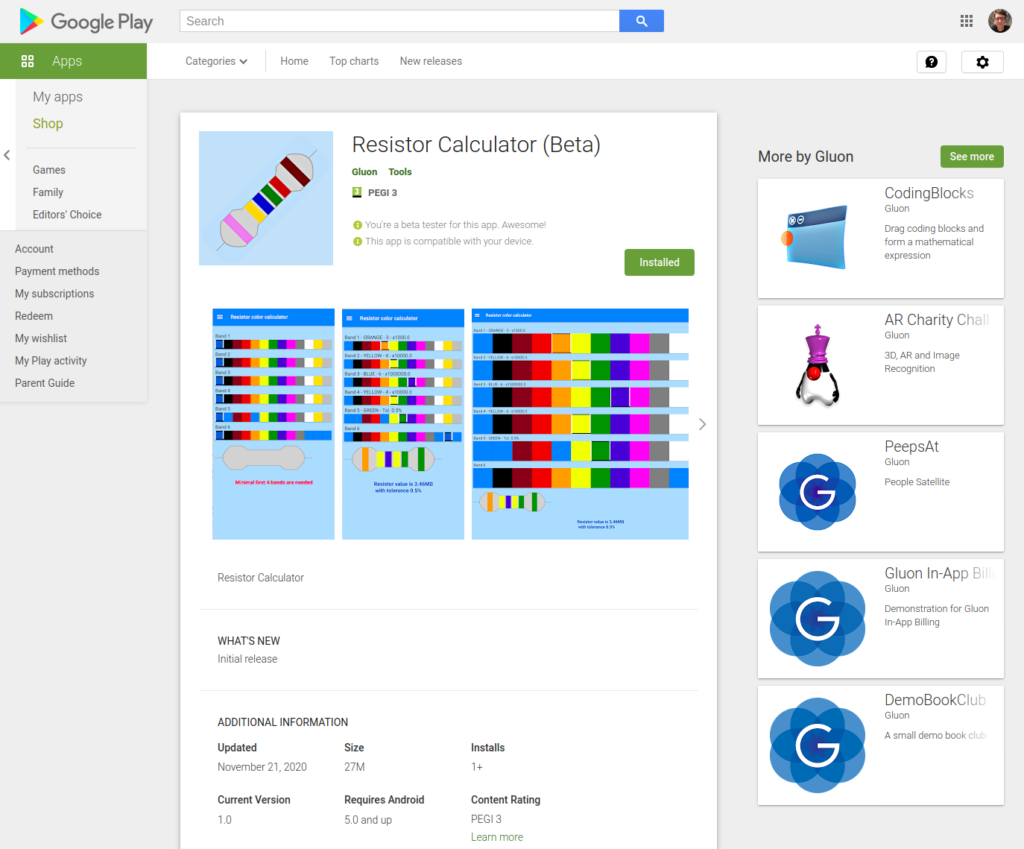The height and width of the screenshot is (849, 1024).
Task: Click Learn more under Content Rating
Action: (497, 837)
